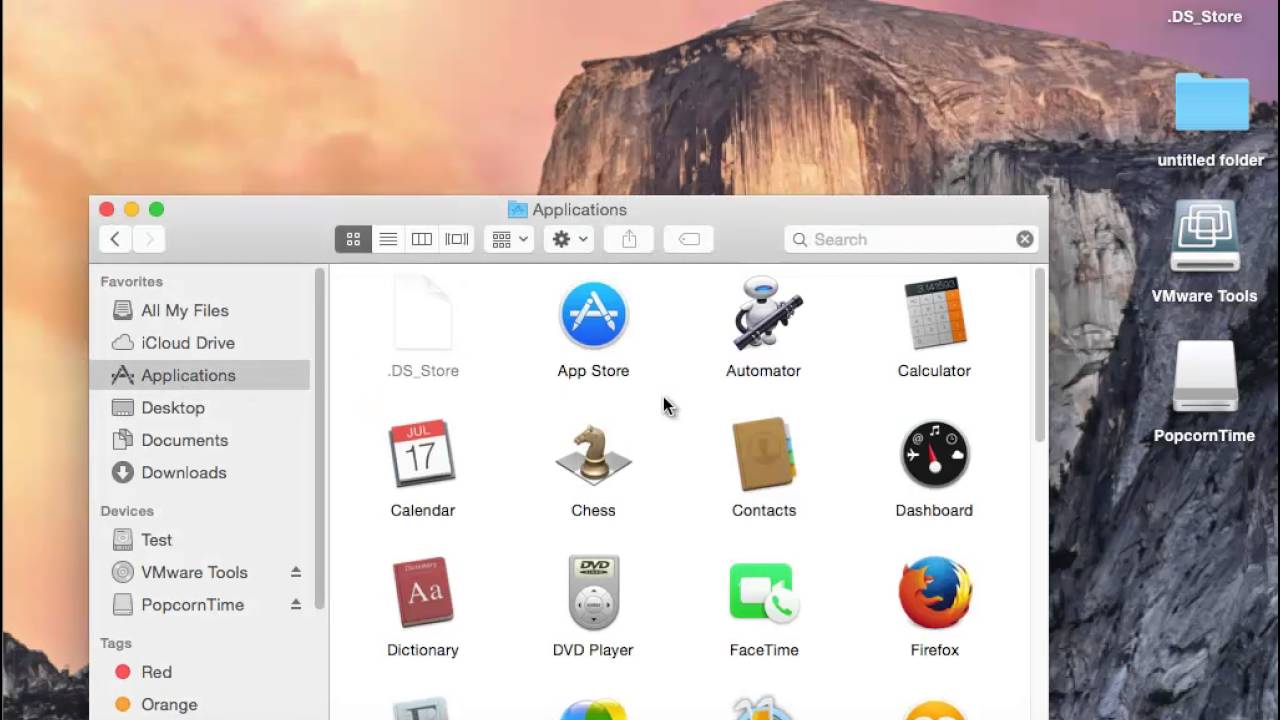Select the PopcornTime desktop disk icon
1280x720 pixels.
pyautogui.click(x=1205, y=377)
